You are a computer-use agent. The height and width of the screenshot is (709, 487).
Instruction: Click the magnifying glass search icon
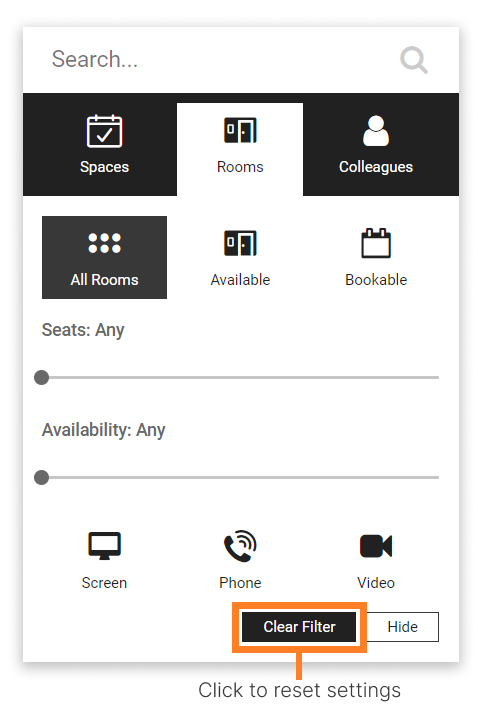(414, 60)
